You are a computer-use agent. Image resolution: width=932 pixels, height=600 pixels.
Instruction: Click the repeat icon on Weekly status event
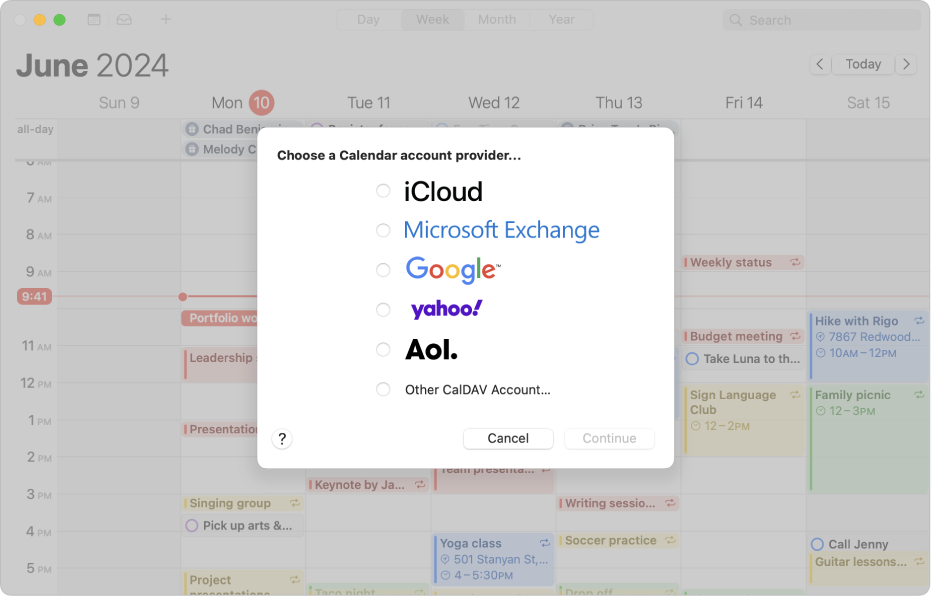point(796,262)
